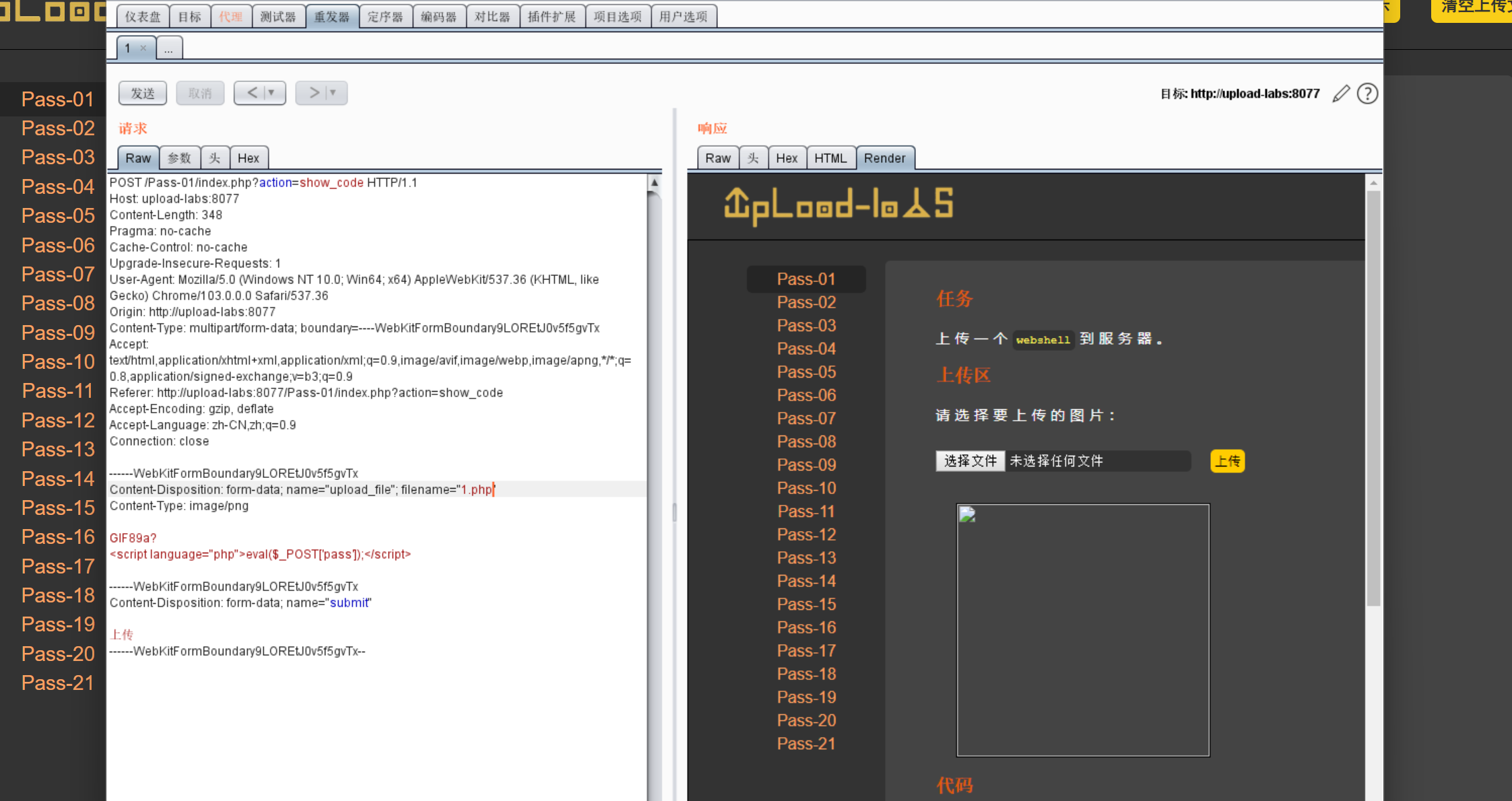The height and width of the screenshot is (801, 1512).
Task: Open the next-request history dropdown arrow
Action: coord(333,92)
